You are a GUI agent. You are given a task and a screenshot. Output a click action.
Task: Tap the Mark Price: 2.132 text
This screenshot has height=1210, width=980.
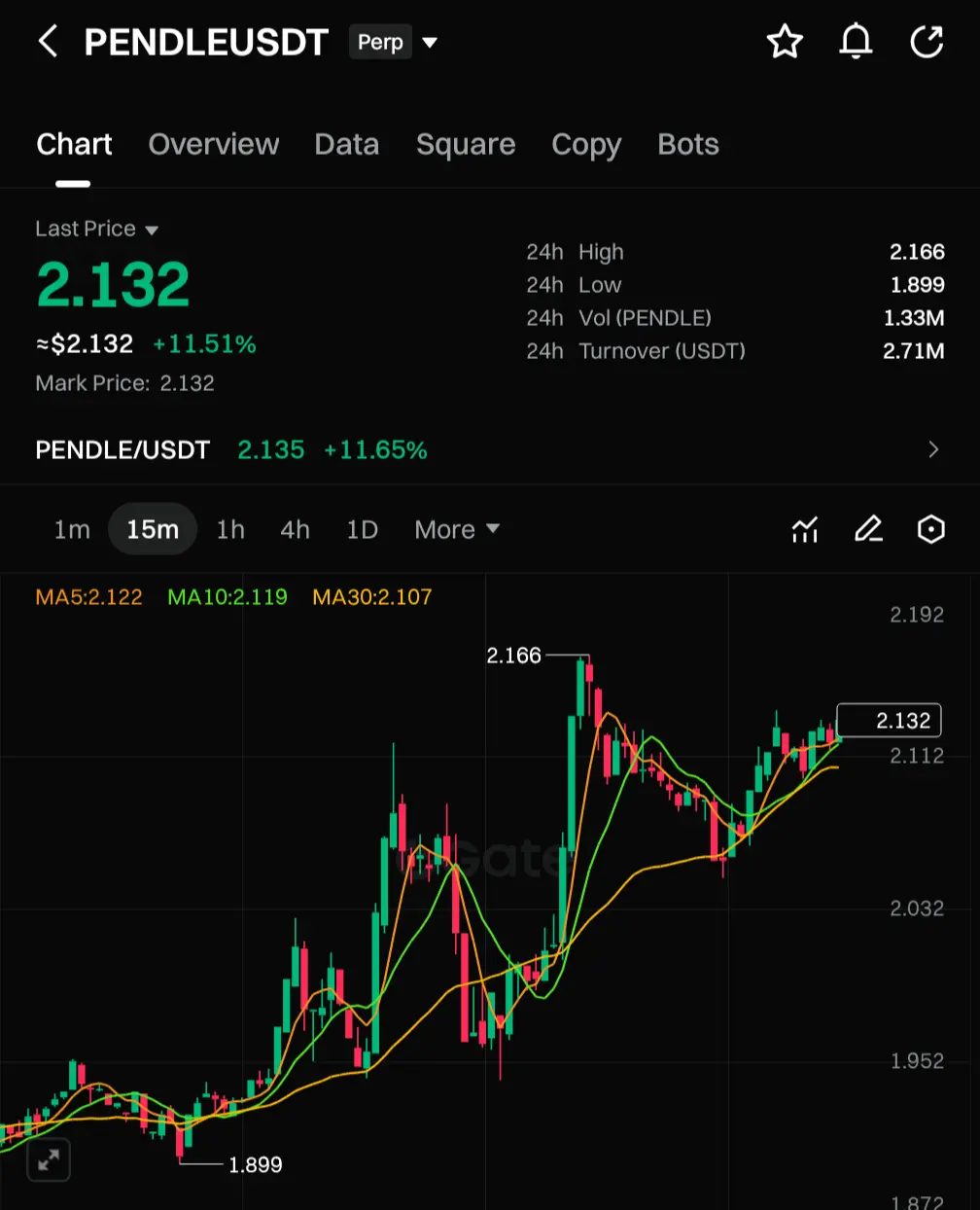tap(124, 383)
